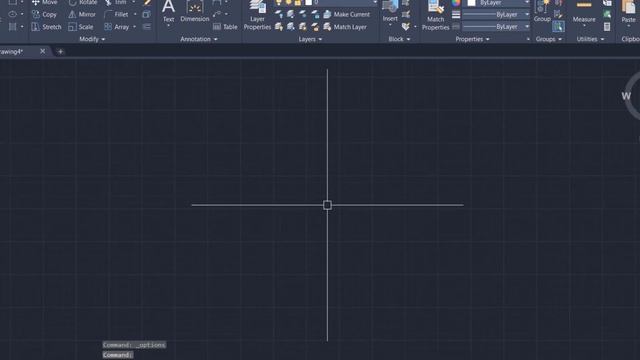Click the "_options" command history text

151,345
